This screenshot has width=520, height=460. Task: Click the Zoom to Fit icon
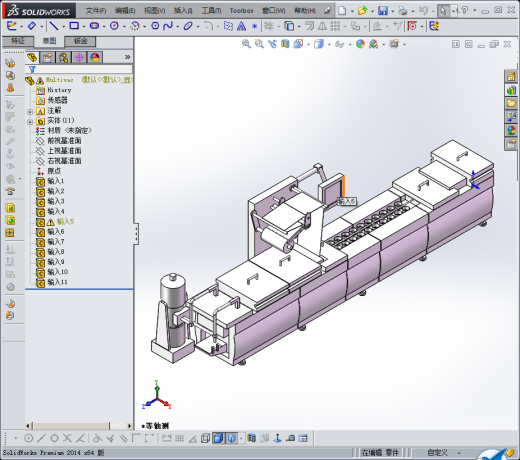[246, 44]
